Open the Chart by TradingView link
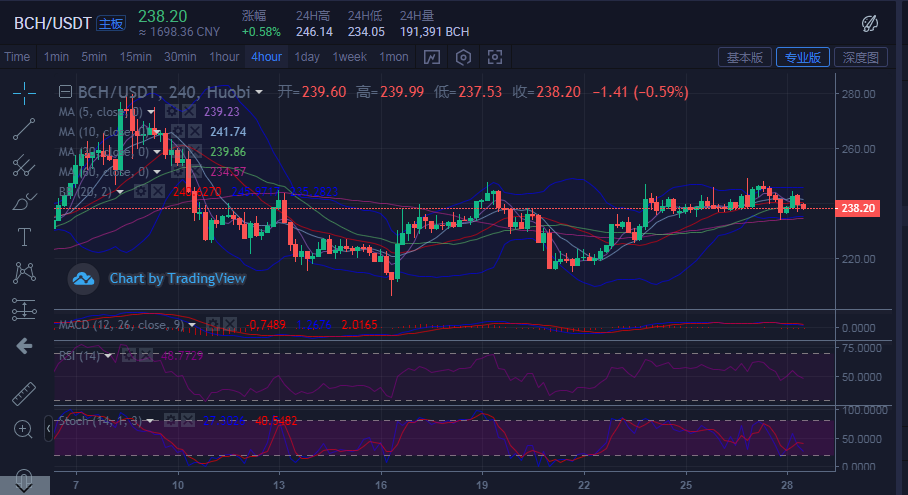The width and height of the screenshot is (908, 495). 177,278
